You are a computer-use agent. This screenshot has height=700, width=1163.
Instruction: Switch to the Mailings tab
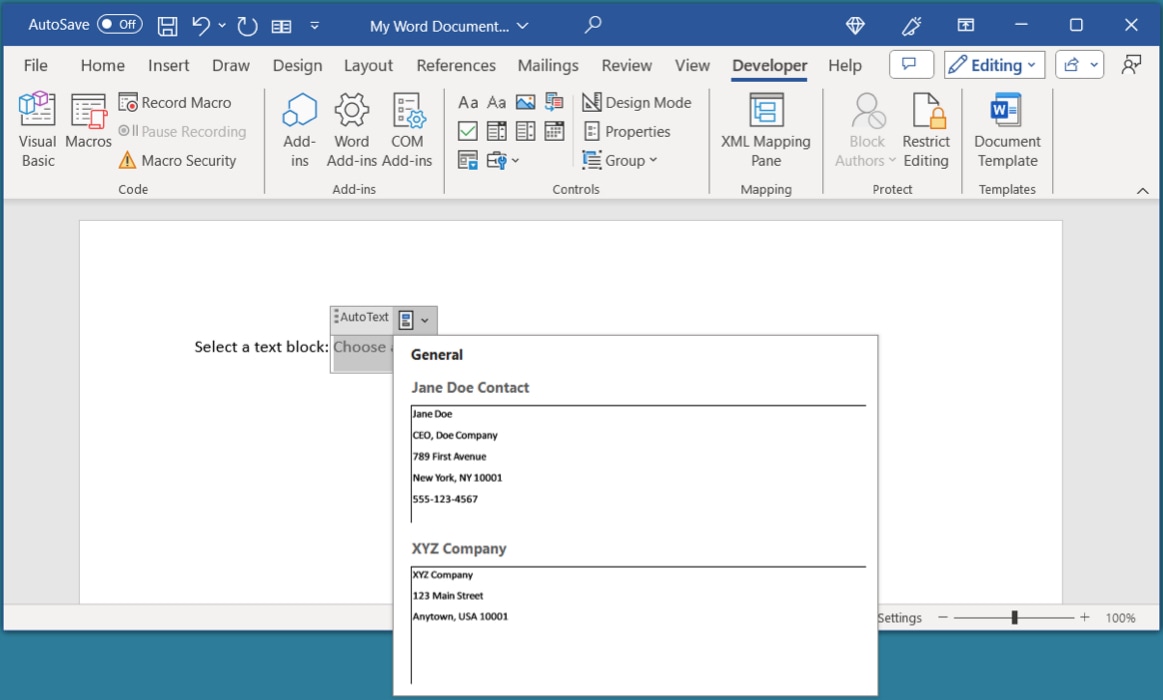[x=548, y=65]
